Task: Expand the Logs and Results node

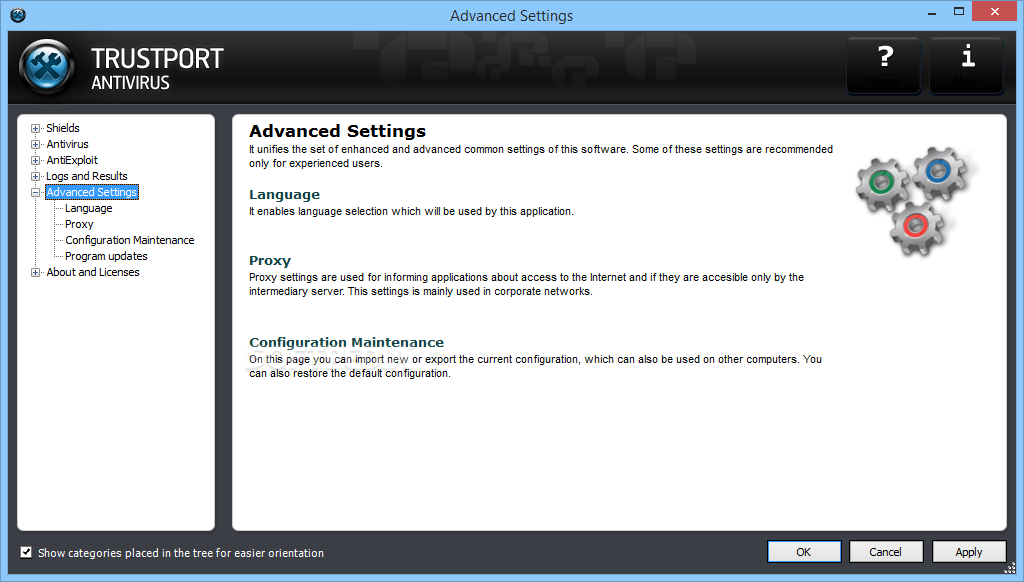Action: (35, 176)
